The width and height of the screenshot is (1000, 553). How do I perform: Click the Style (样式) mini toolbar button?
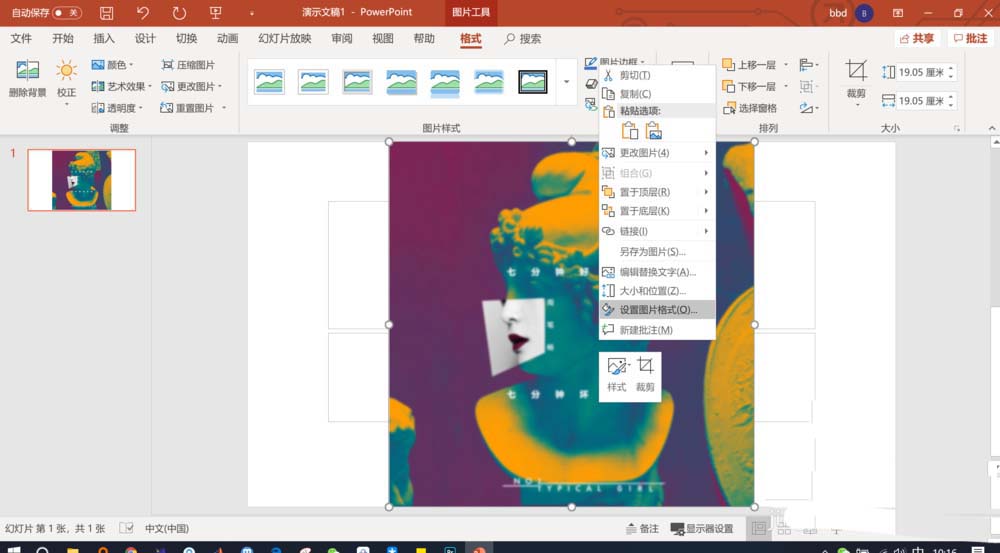617,374
